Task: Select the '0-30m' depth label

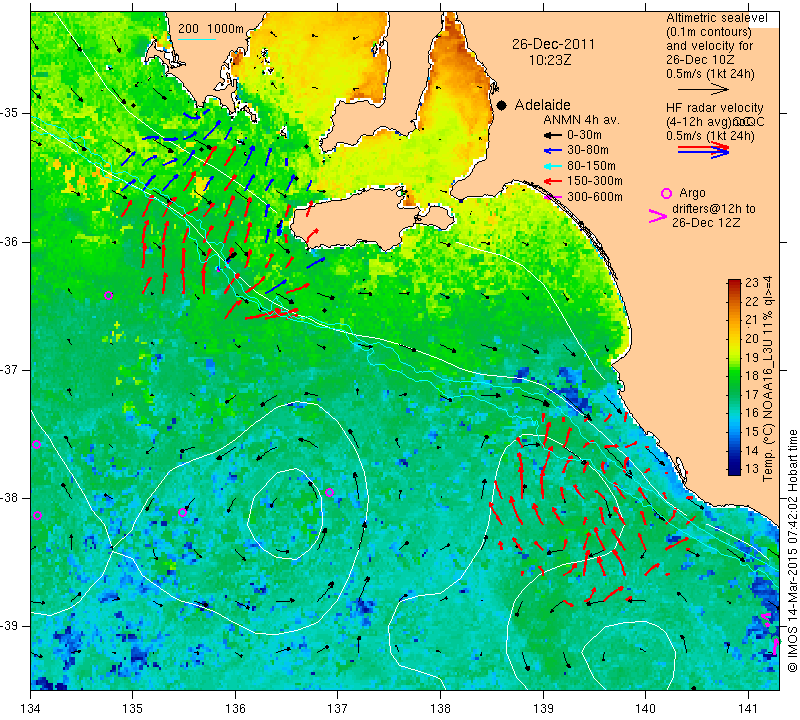Action: tap(584, 135)
